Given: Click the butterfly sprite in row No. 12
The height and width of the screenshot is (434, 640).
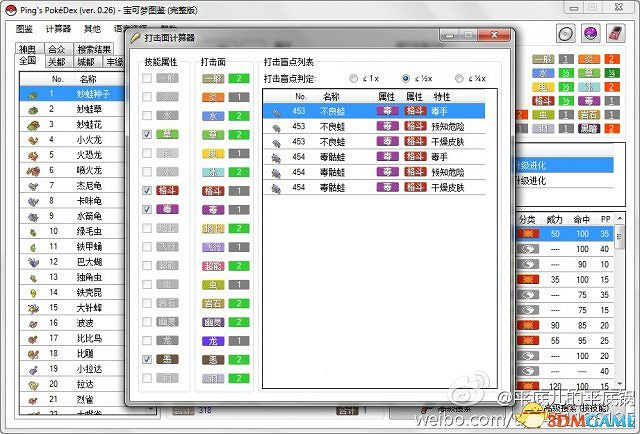Looking at the screenshot, I should tap(33, 263).
